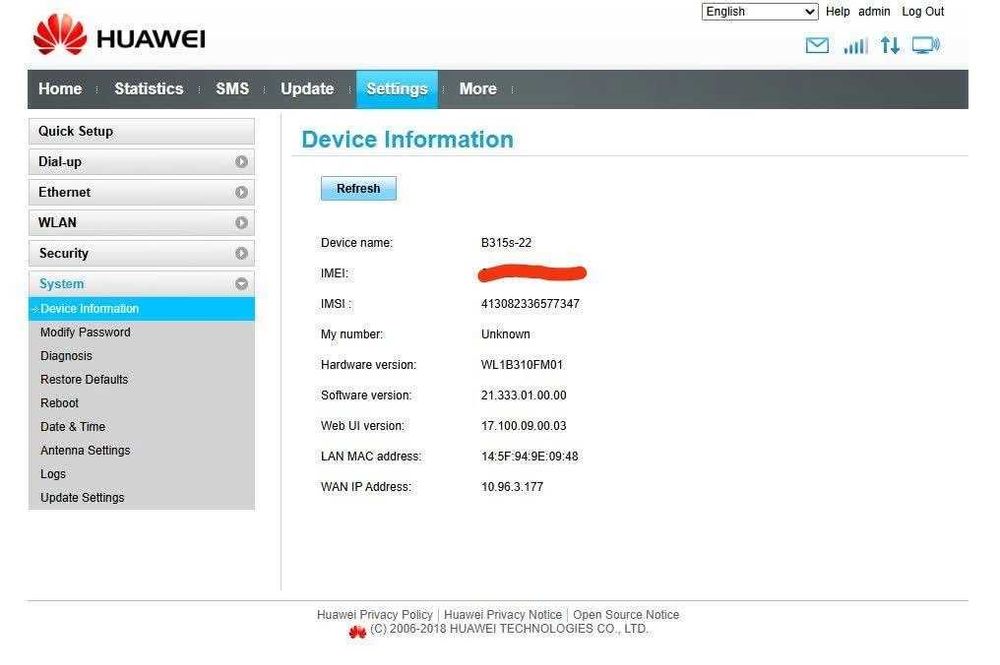
Task: Open the English language dropdown
Action: [760, 11]
